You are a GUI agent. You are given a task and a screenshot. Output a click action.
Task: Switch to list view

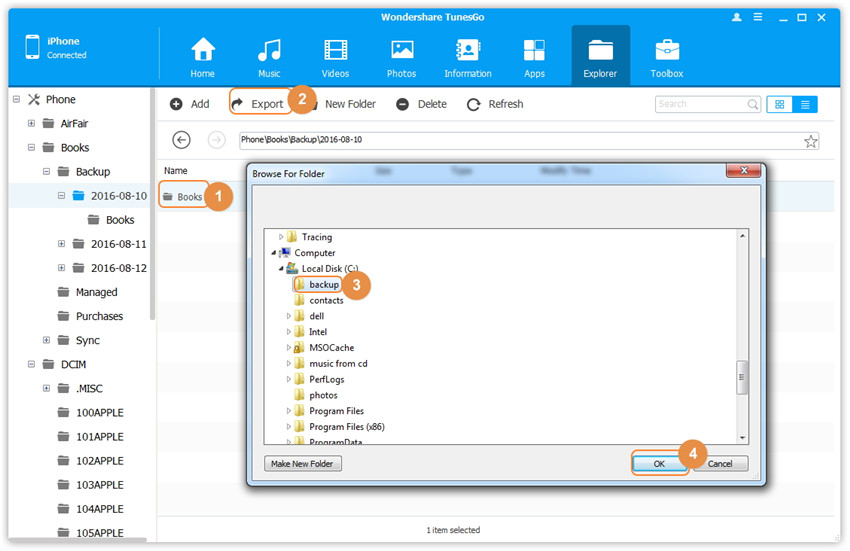(x=805, y=104)
